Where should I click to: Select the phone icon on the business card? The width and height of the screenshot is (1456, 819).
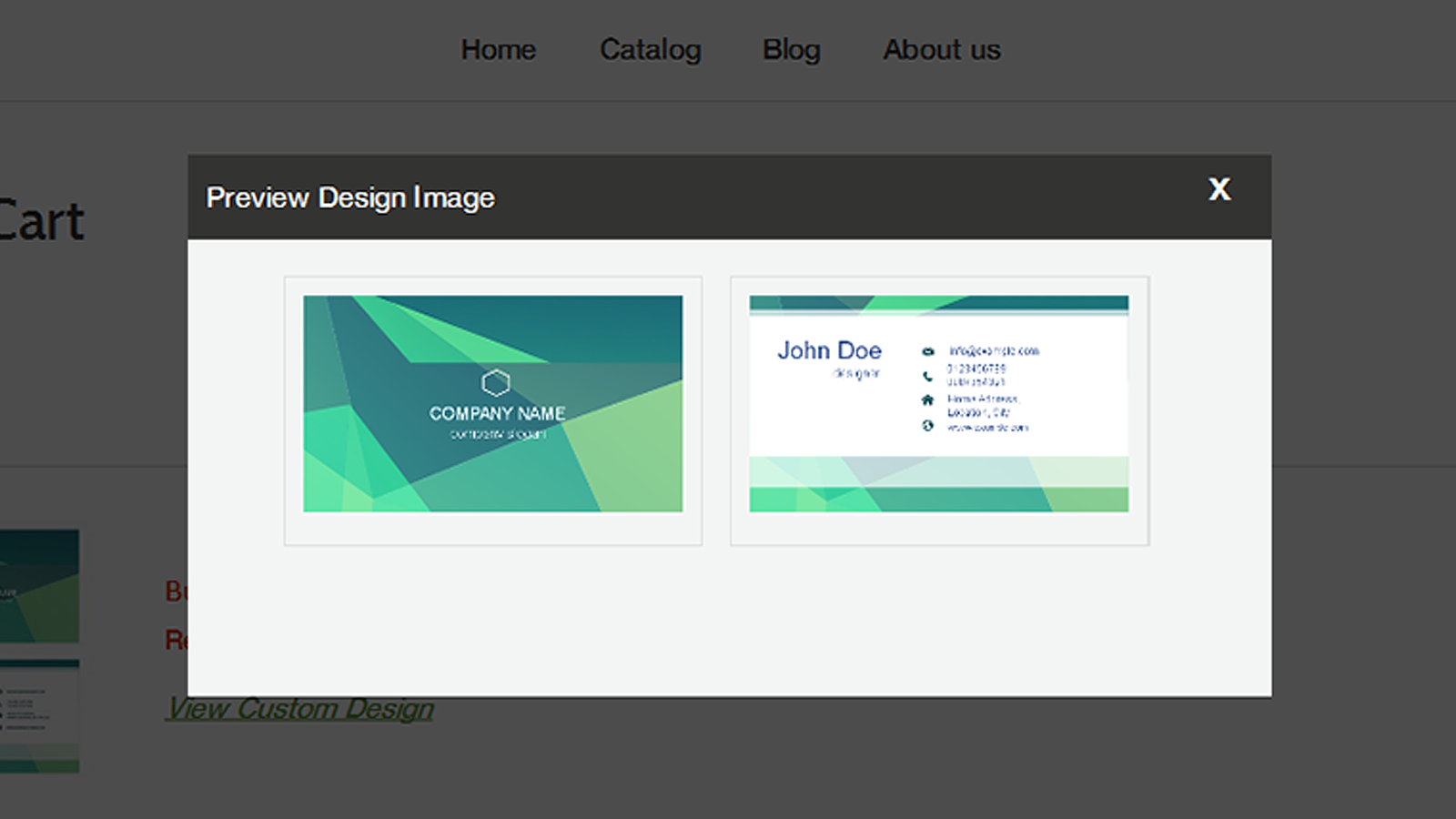(x=927, y=374)
